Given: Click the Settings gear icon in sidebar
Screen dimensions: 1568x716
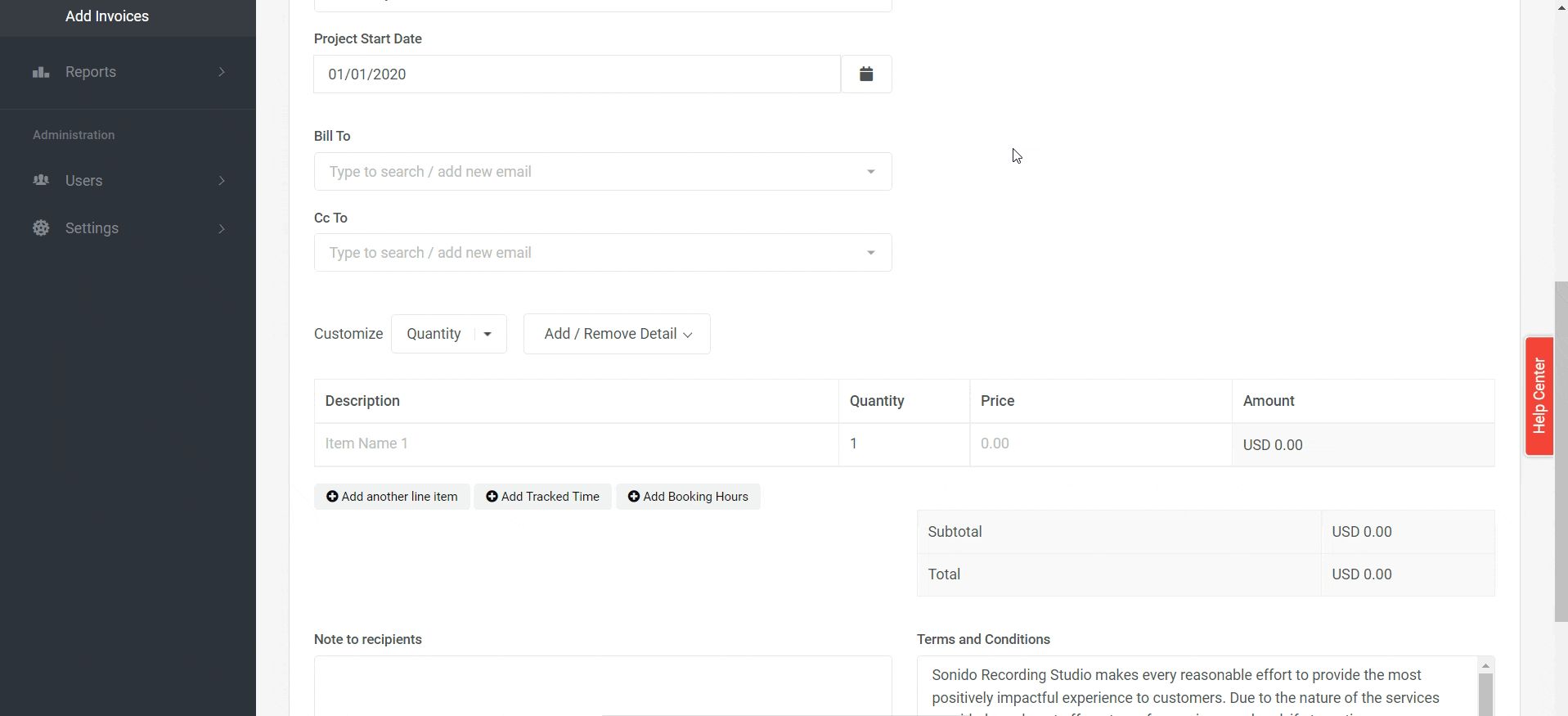Looking at the screenshot, I should pyautogui.click(x=41, y=228).
